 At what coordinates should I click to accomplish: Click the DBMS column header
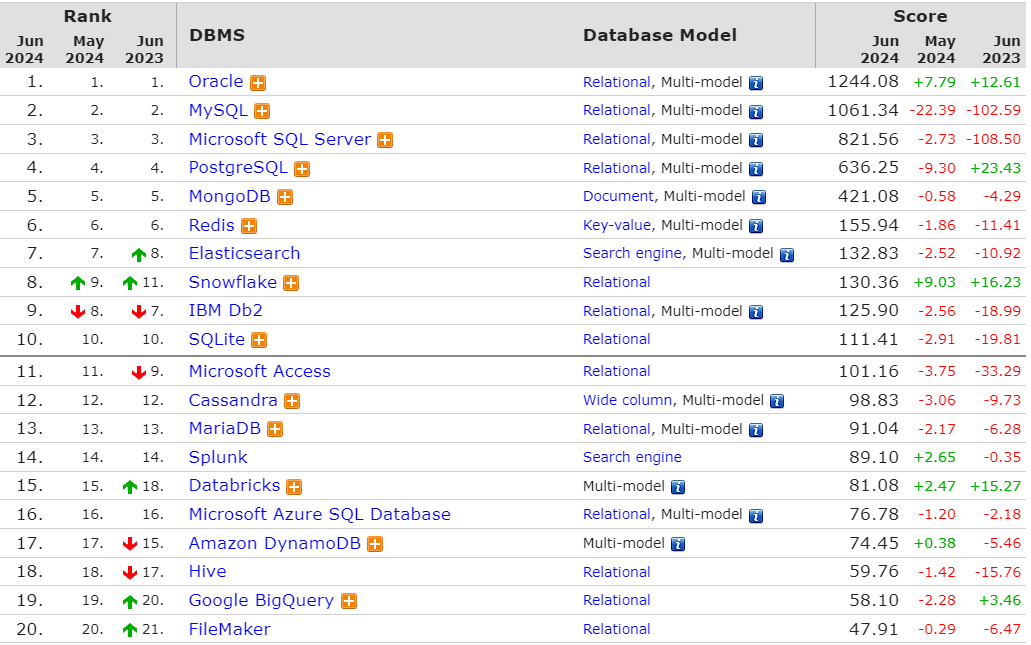coord(217,35)
